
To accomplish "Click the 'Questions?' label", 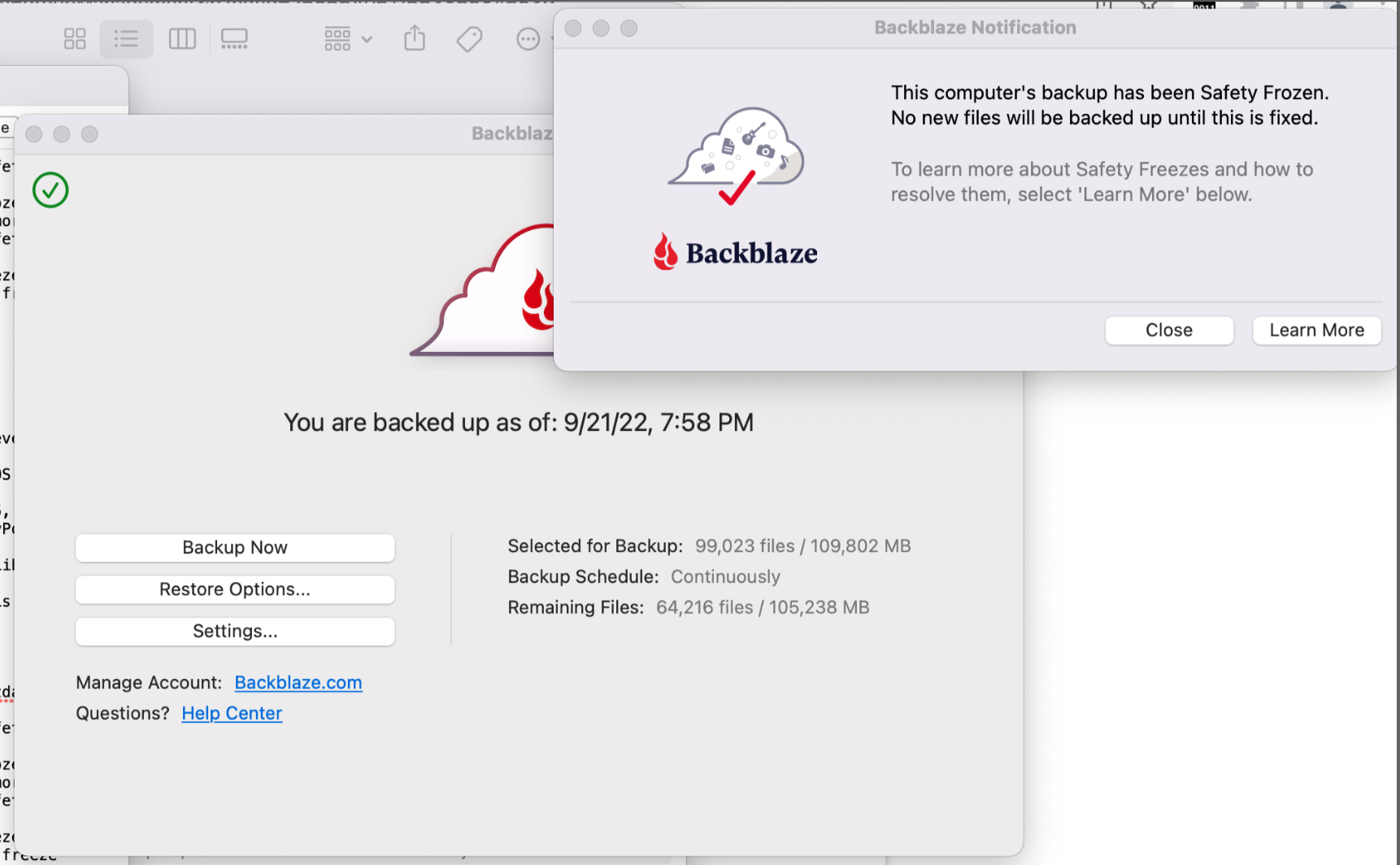I will click(123, 714).
